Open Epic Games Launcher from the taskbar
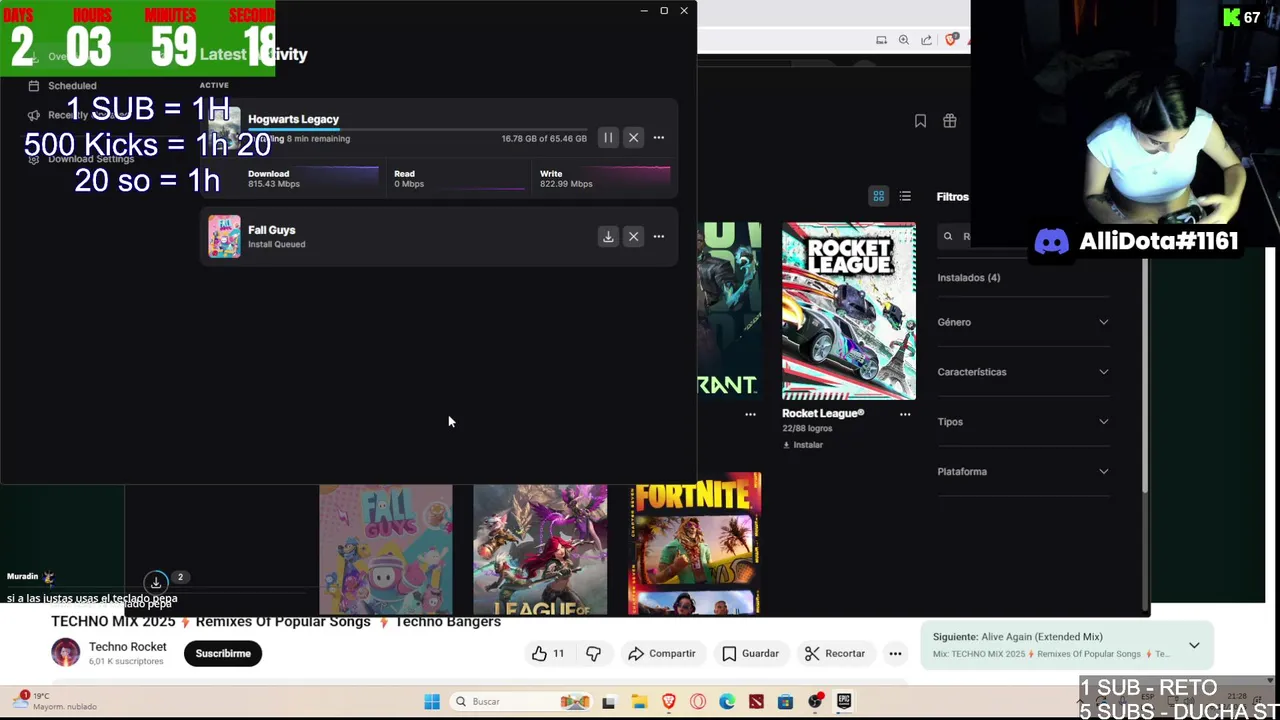The width and height of the screenshot is (1280, 720). point(844,702)
